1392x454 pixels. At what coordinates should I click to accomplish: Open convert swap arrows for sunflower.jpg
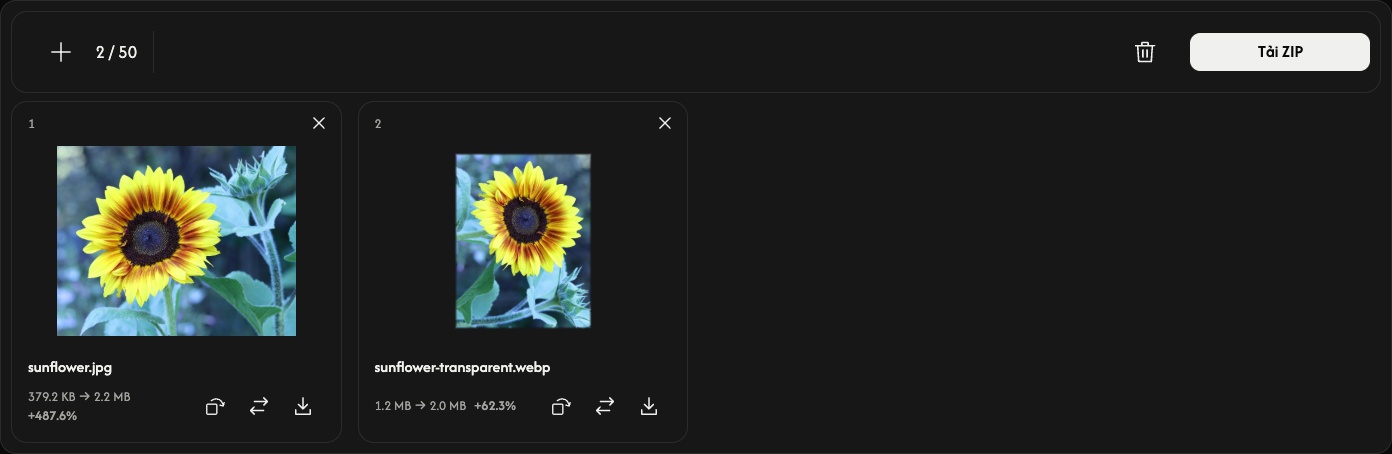pyautogui.click(x=259, y=406)
